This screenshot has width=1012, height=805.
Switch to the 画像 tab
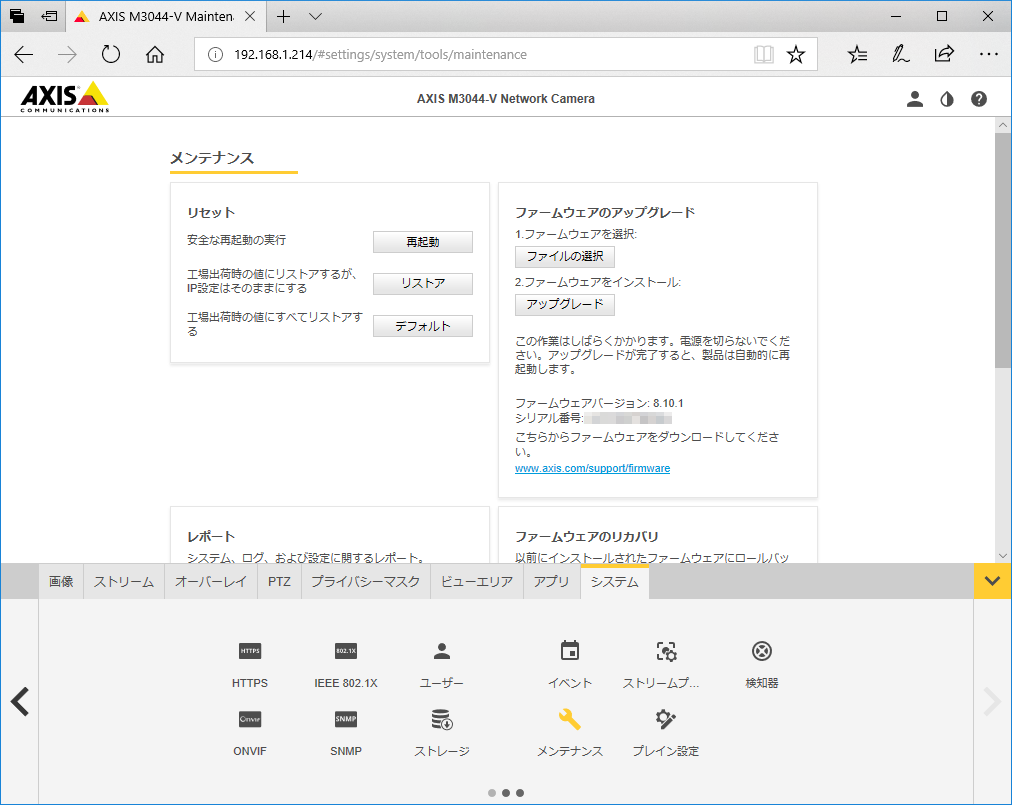61,582
